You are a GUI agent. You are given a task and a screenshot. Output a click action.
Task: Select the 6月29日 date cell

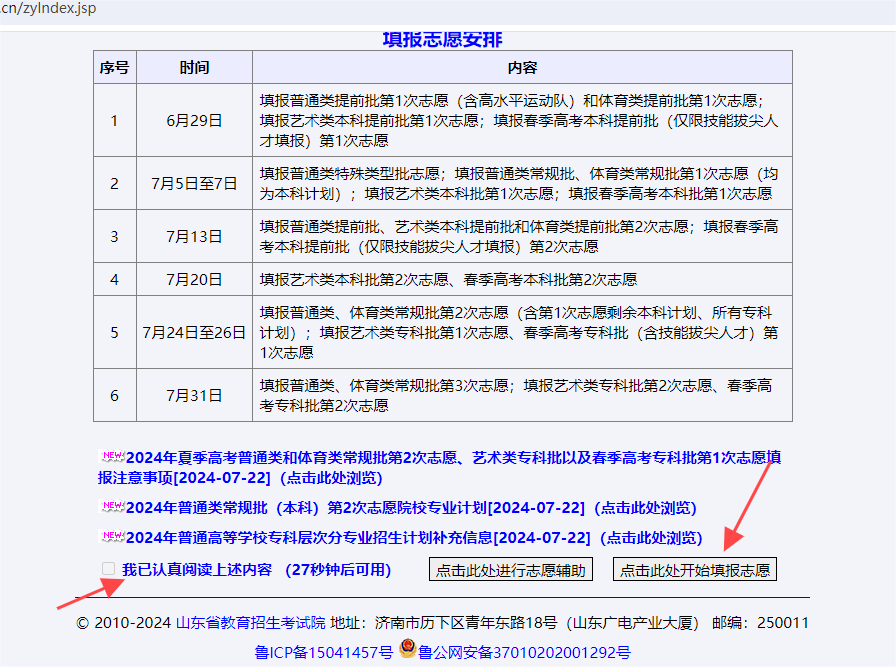(x=194, y=121)
